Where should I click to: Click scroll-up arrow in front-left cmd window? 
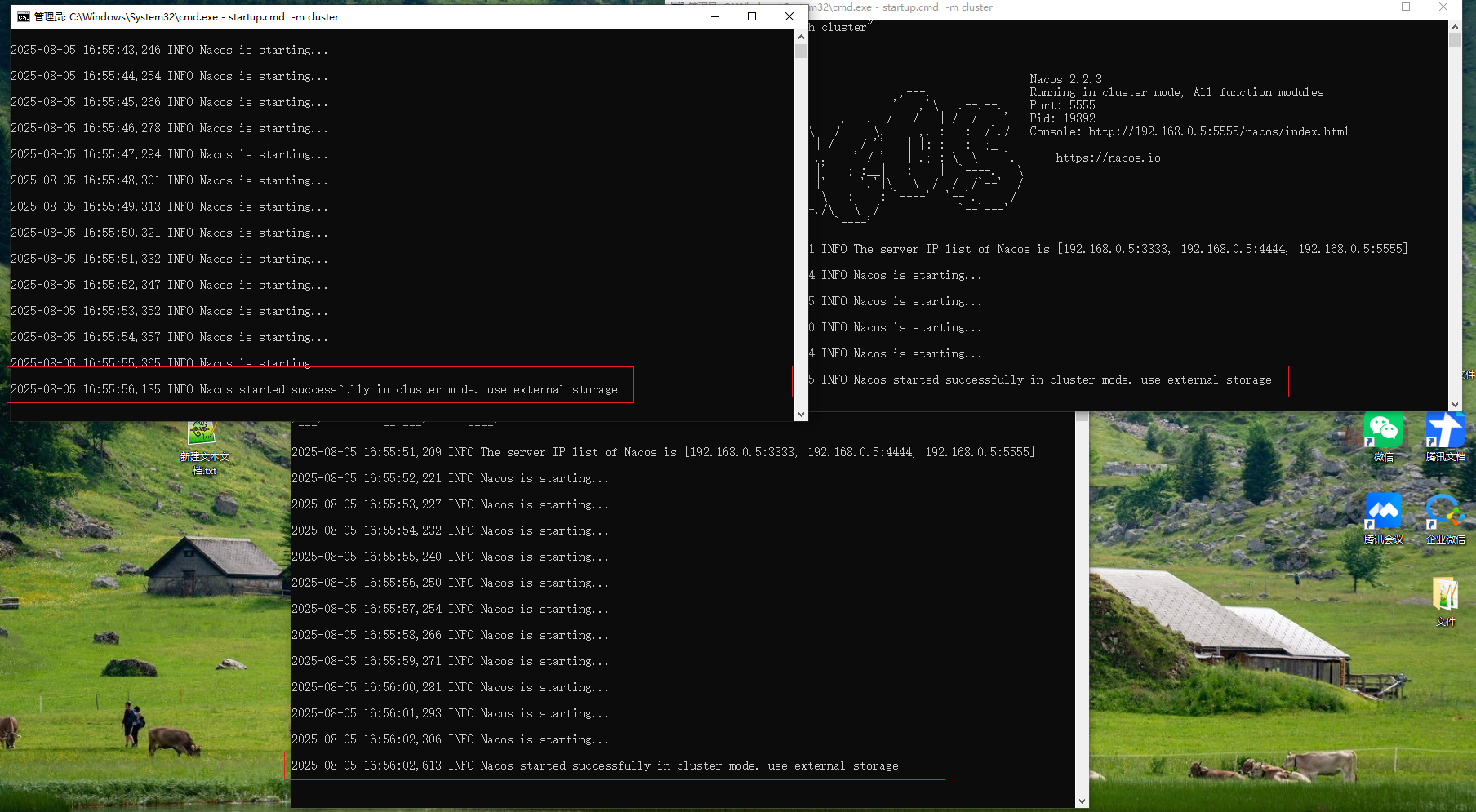[x=801, y=37]
